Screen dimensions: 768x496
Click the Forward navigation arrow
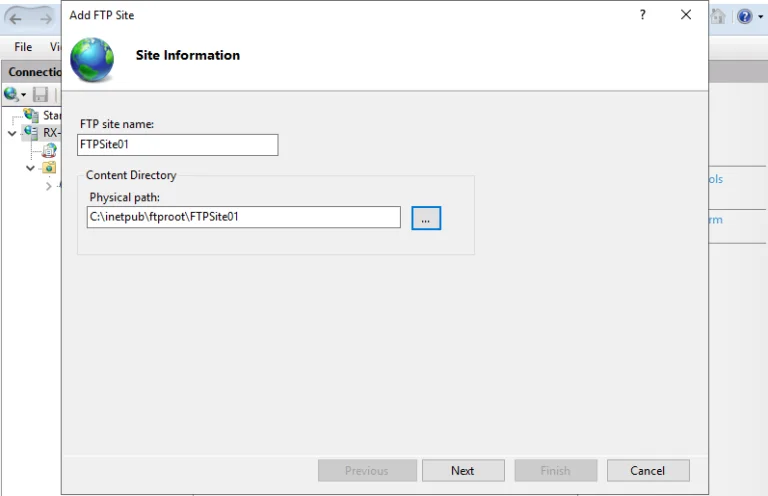46,19
